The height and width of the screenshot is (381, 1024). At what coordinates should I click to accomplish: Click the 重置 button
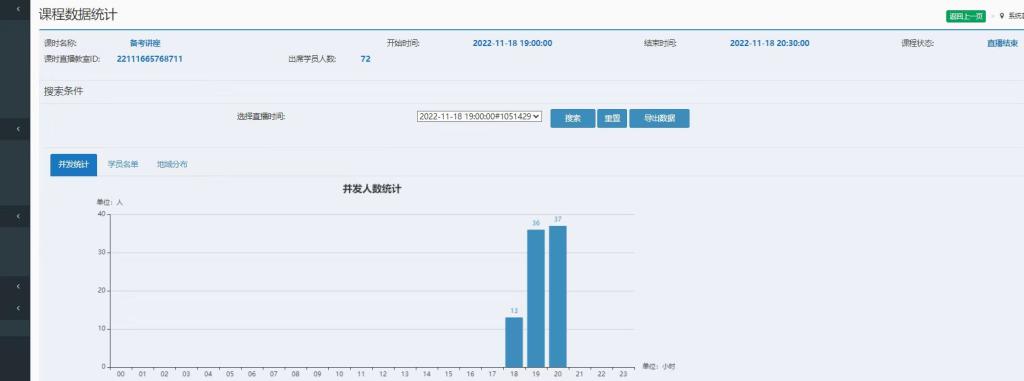point(612,118)
